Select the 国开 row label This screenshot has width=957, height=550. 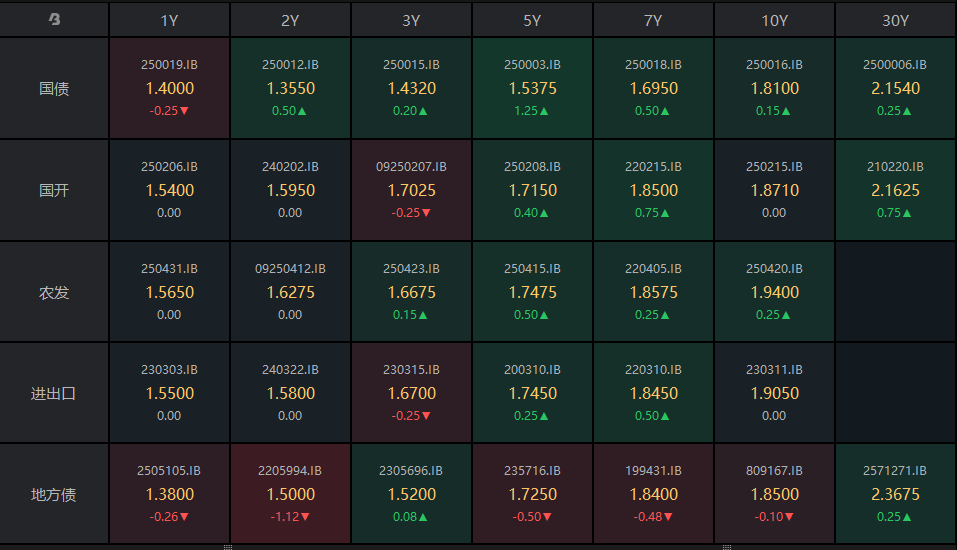point(54,190)
